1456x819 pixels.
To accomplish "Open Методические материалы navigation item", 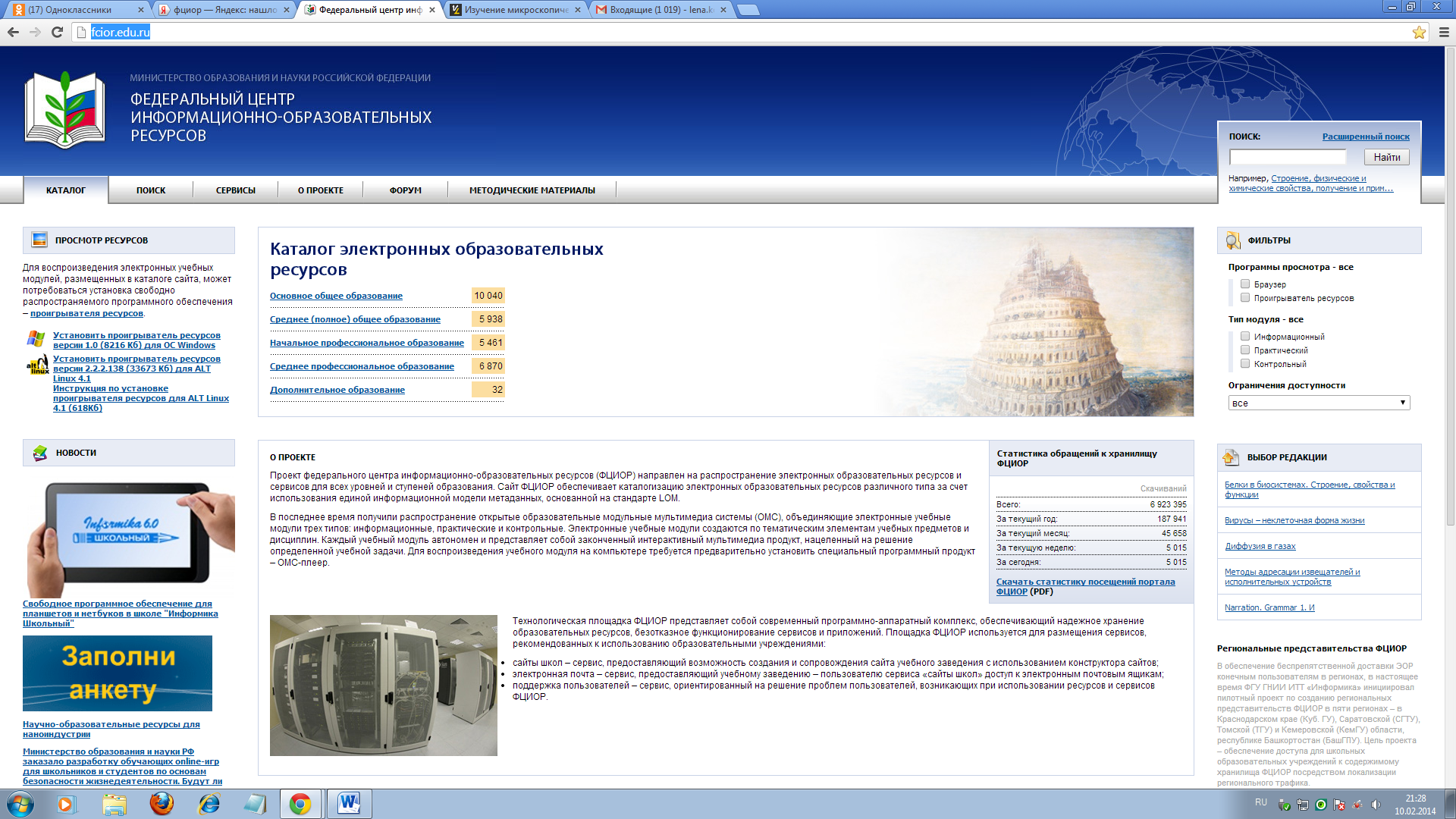I will [x=532, y=190].
